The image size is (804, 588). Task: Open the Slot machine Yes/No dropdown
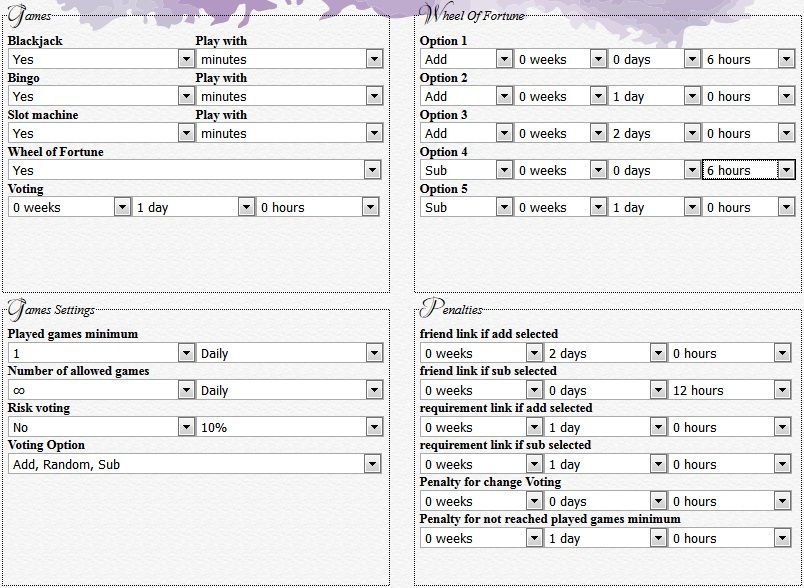[102, 133]
